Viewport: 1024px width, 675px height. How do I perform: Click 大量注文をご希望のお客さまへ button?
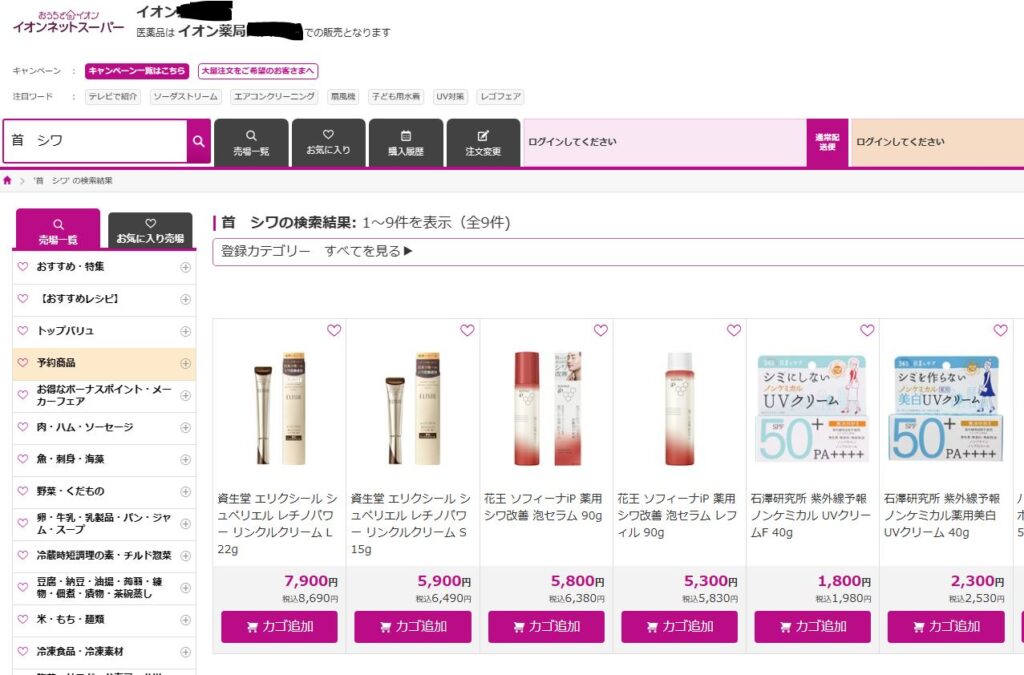257,71
